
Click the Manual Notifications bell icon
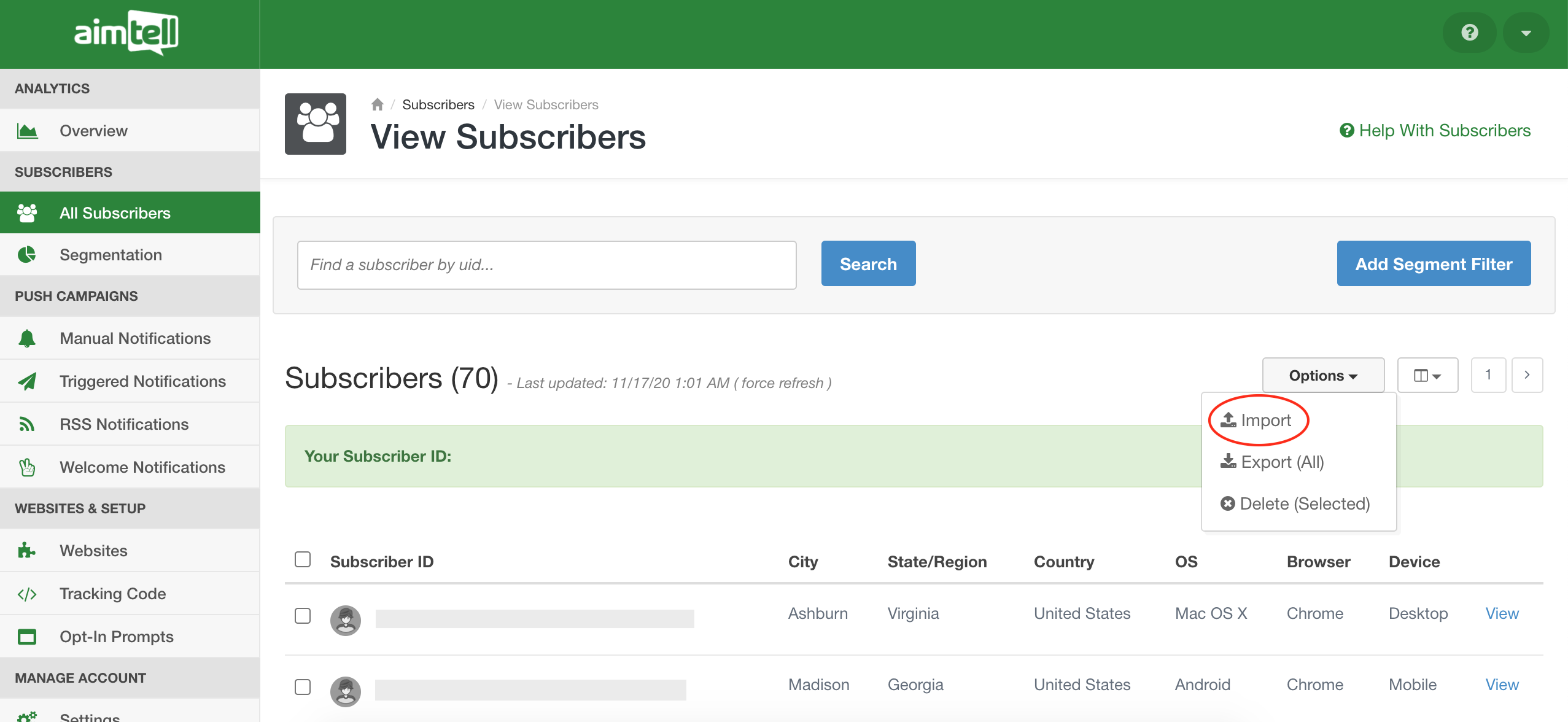click(x=27, y=338)
